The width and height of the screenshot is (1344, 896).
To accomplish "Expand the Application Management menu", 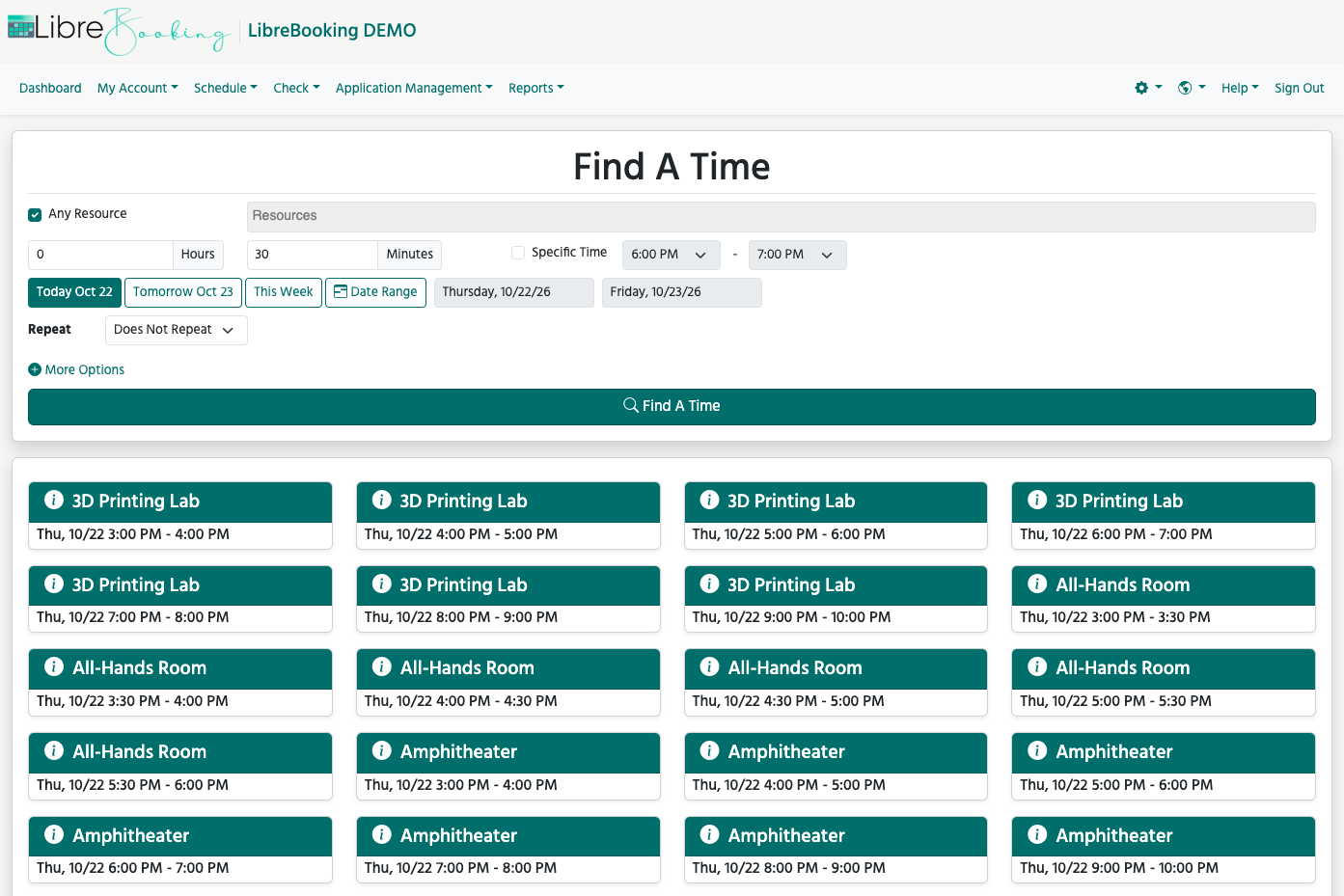I will [414, 88].
